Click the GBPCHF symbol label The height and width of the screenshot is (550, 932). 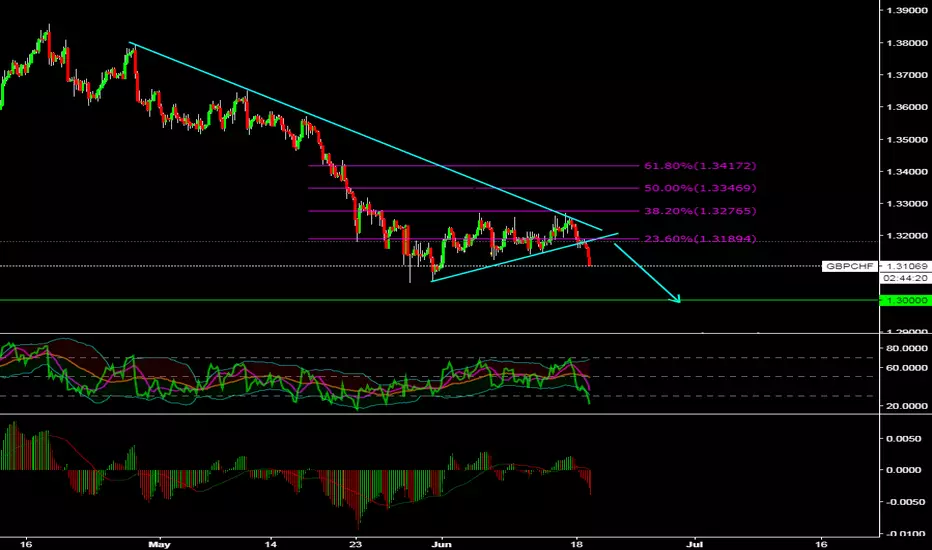[849, 266]
